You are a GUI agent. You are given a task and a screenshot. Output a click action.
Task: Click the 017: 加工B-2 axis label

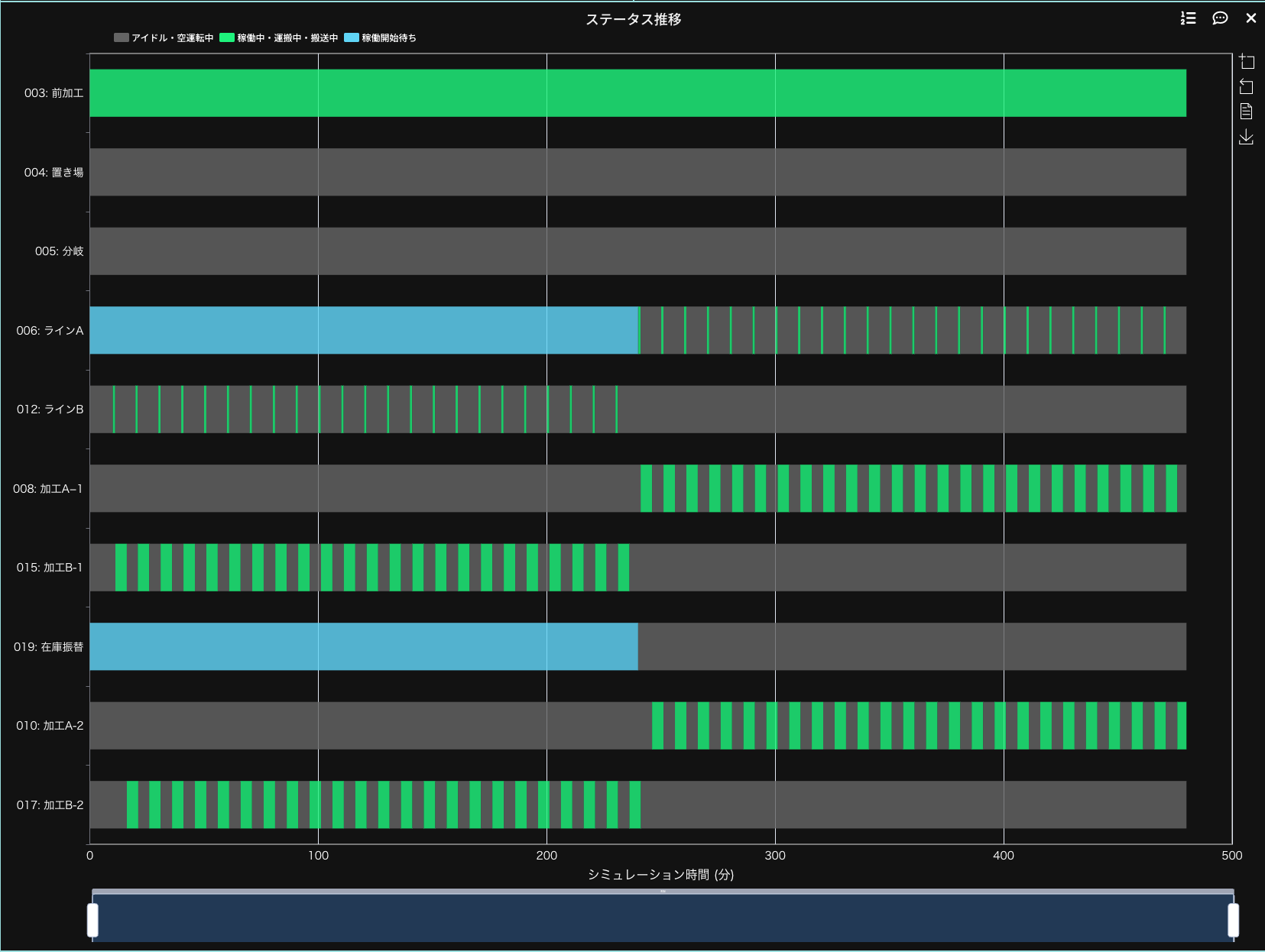(x=50, y=805)
